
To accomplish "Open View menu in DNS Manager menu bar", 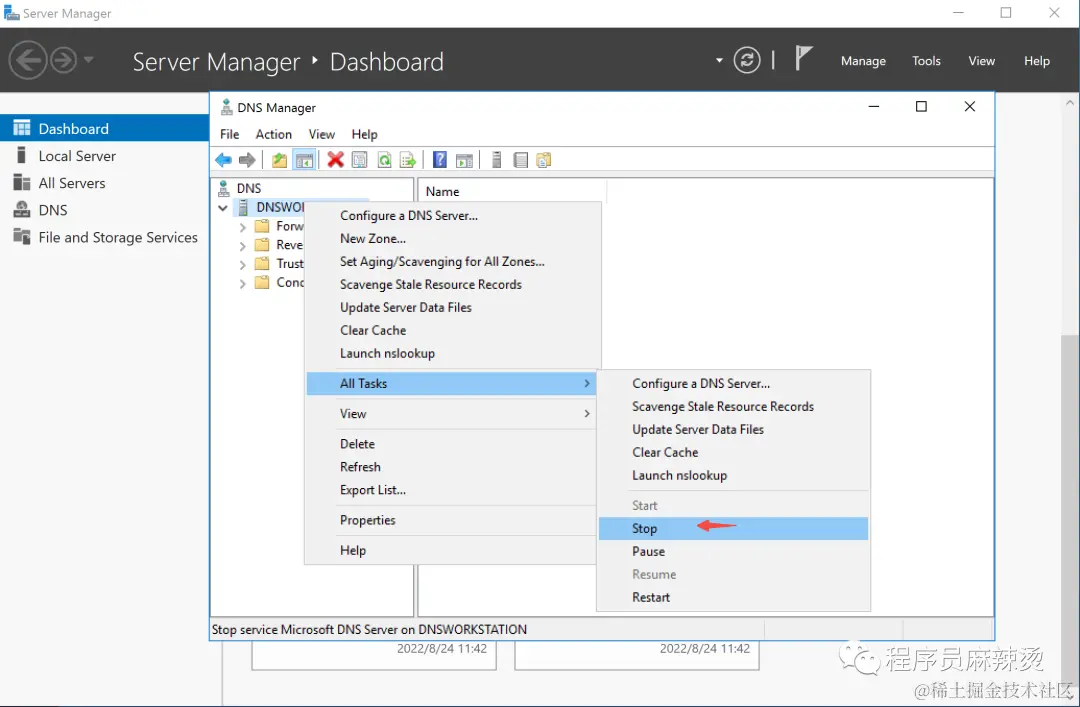I will click(322, 134).
